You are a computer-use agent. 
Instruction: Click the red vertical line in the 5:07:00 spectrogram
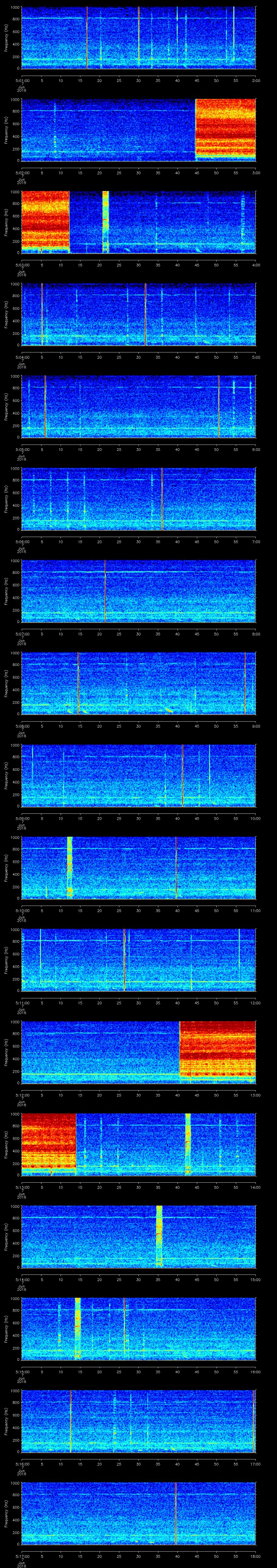point(105,591)
